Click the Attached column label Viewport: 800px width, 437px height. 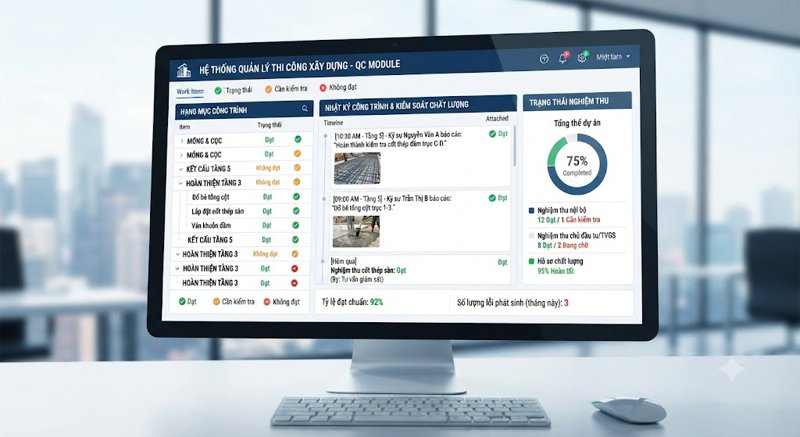tap(497, 118)
